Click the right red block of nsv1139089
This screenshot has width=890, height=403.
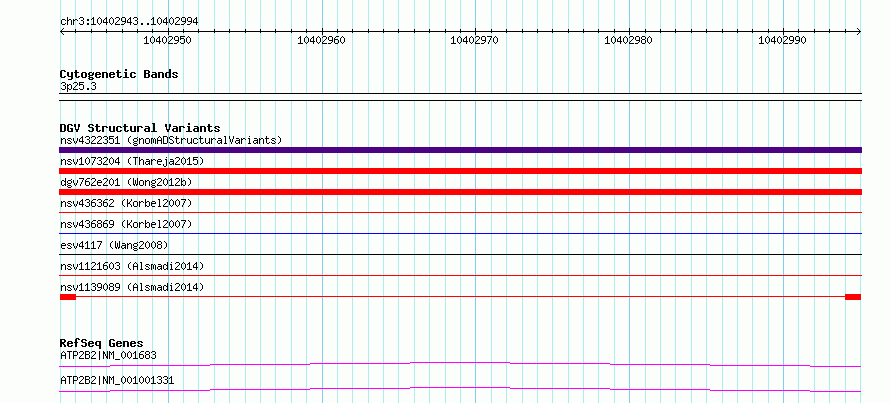point(853,297)
